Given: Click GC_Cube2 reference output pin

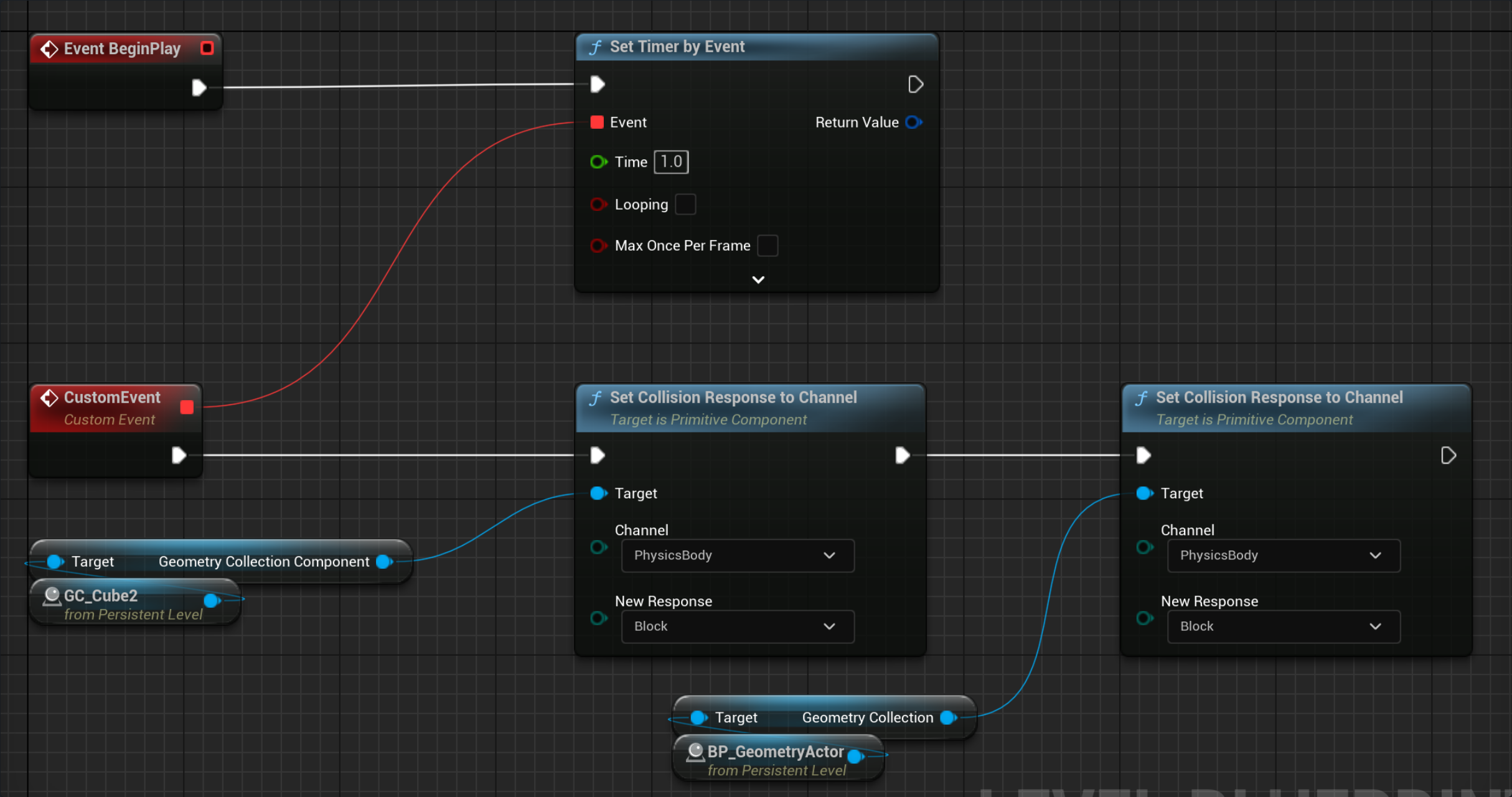Looking at the screenshot, I should pos(212,600).
